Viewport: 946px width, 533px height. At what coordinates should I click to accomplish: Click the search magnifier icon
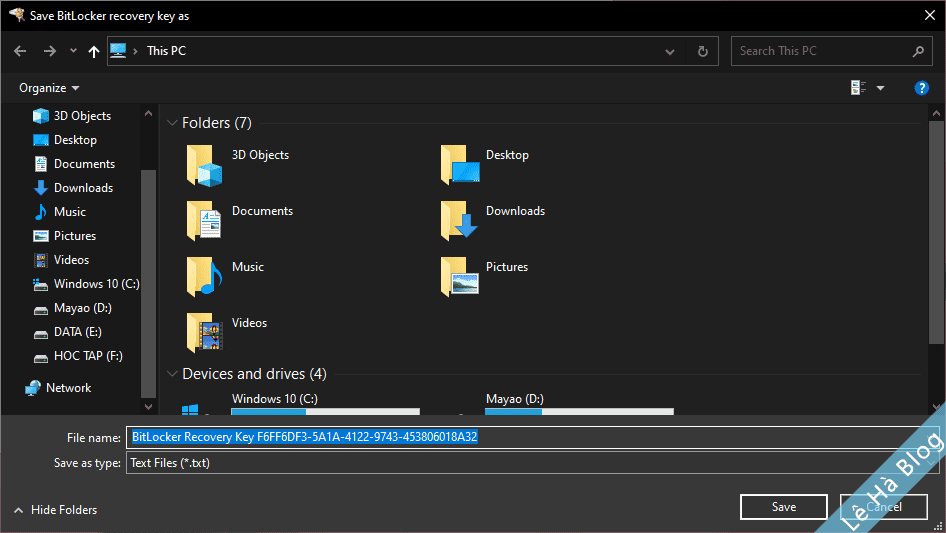(x=918, y=51)
